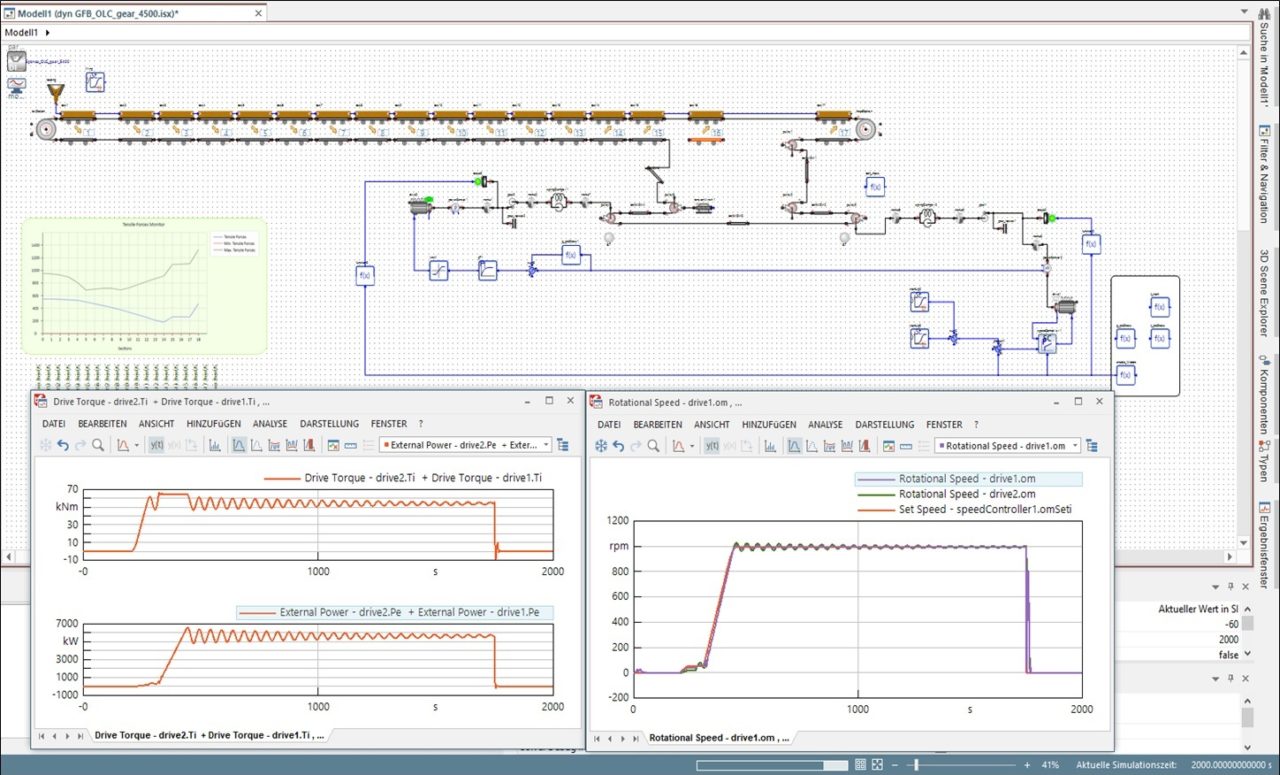
Task: Toggle the 'false' value in the properties panel
Action: pyautogui.click(x=1230, y=654)
